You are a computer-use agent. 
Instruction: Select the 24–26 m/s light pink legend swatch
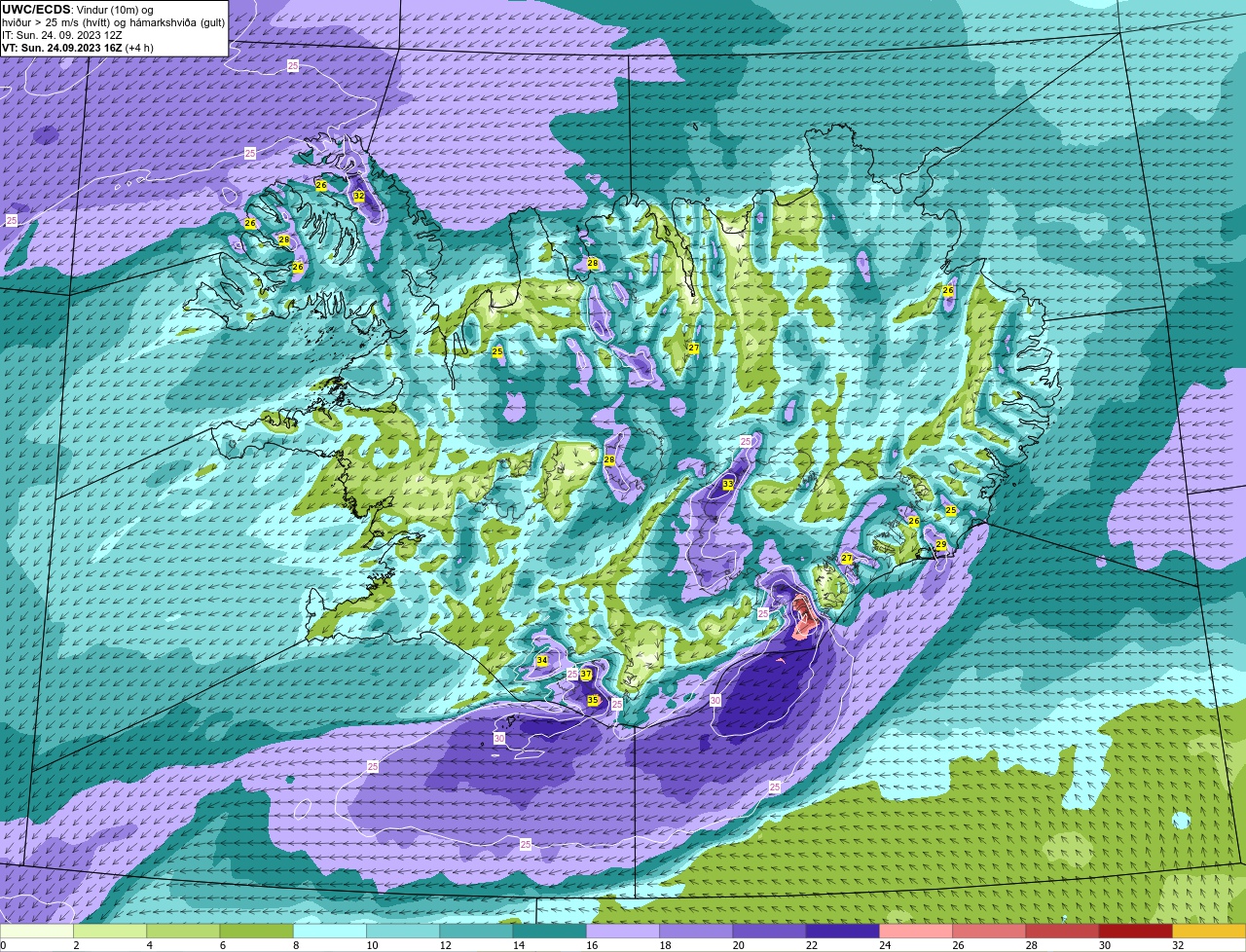pyautogui.click(x=916, y=931)
